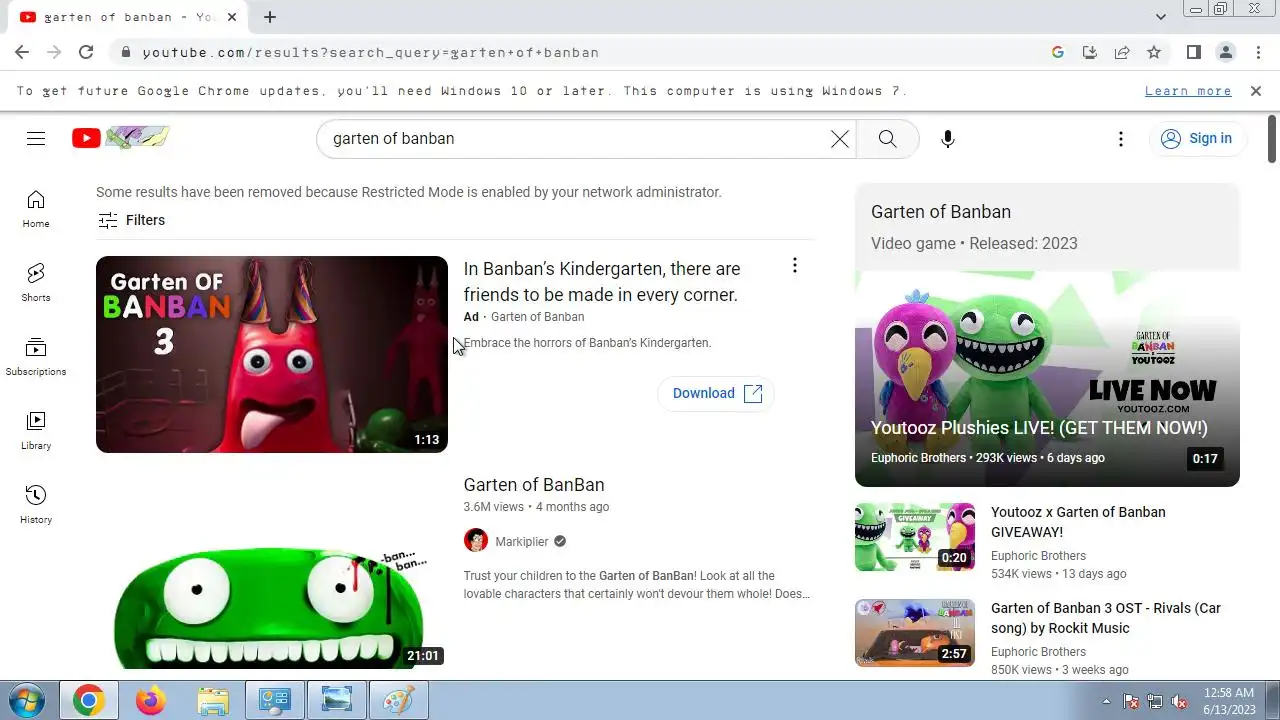Open the Filters options
The width and height of the screenshot is (1280, 720).
click(131, 220)
